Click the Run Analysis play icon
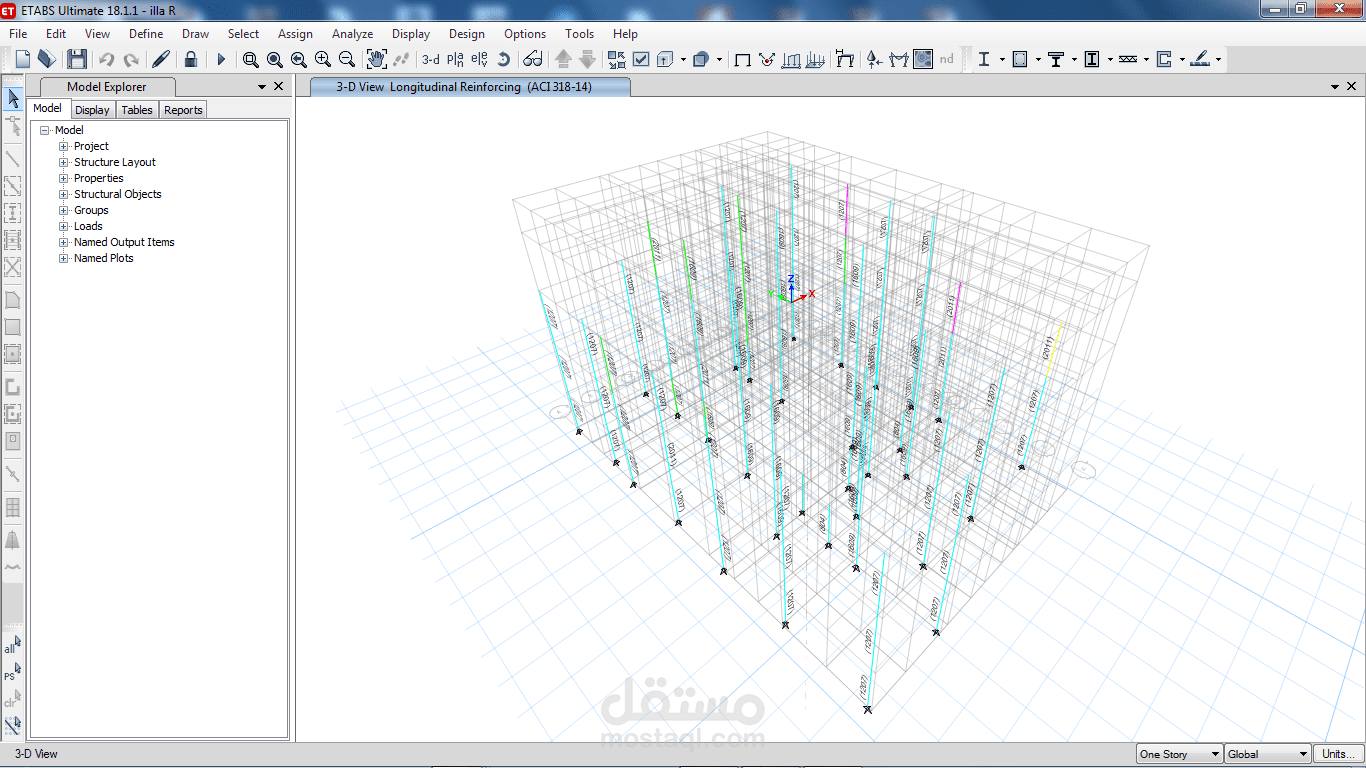The height and width of the screenshot is (768, 1366). (221, 60)
